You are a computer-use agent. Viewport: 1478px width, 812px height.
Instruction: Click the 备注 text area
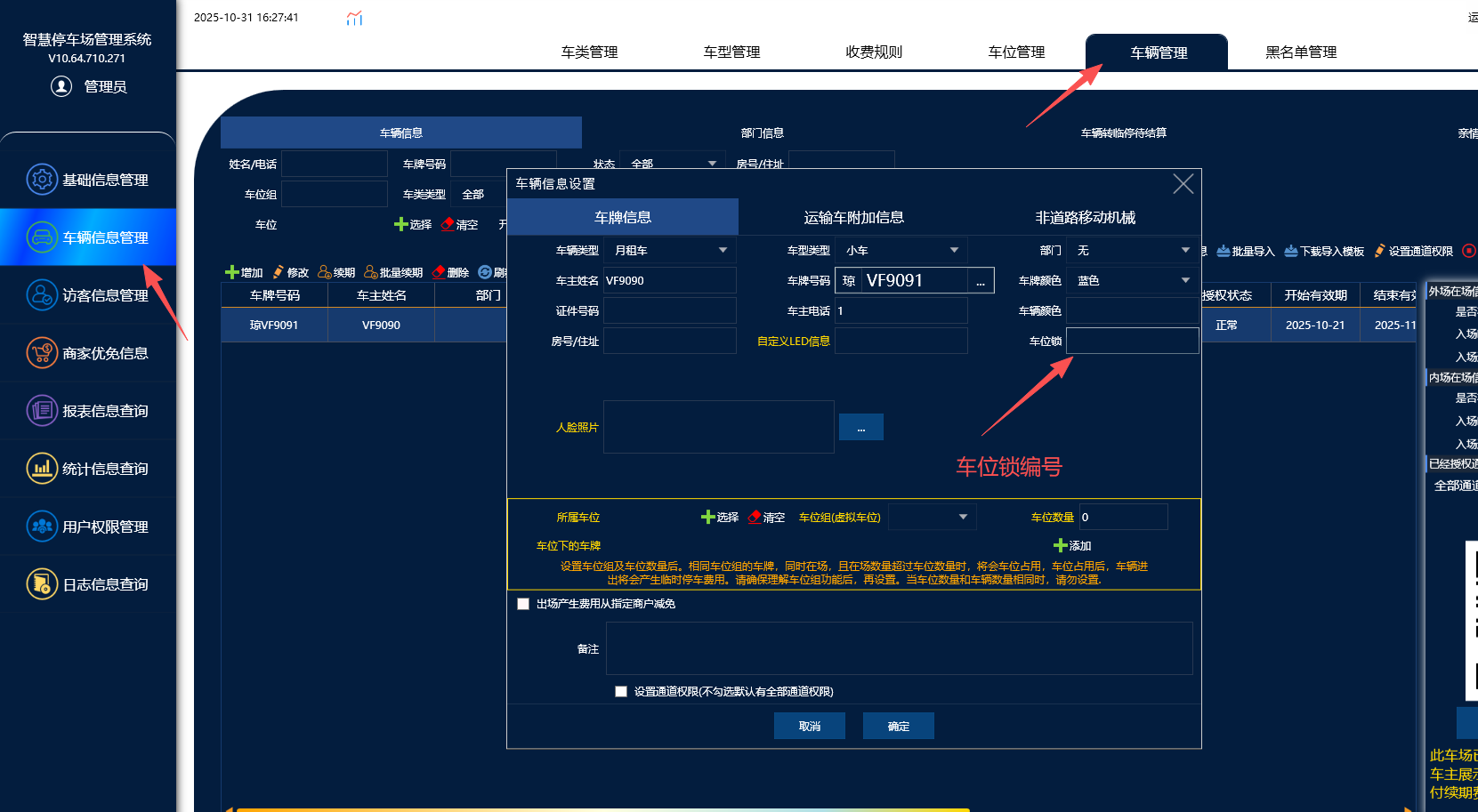(x=900, y=648)
